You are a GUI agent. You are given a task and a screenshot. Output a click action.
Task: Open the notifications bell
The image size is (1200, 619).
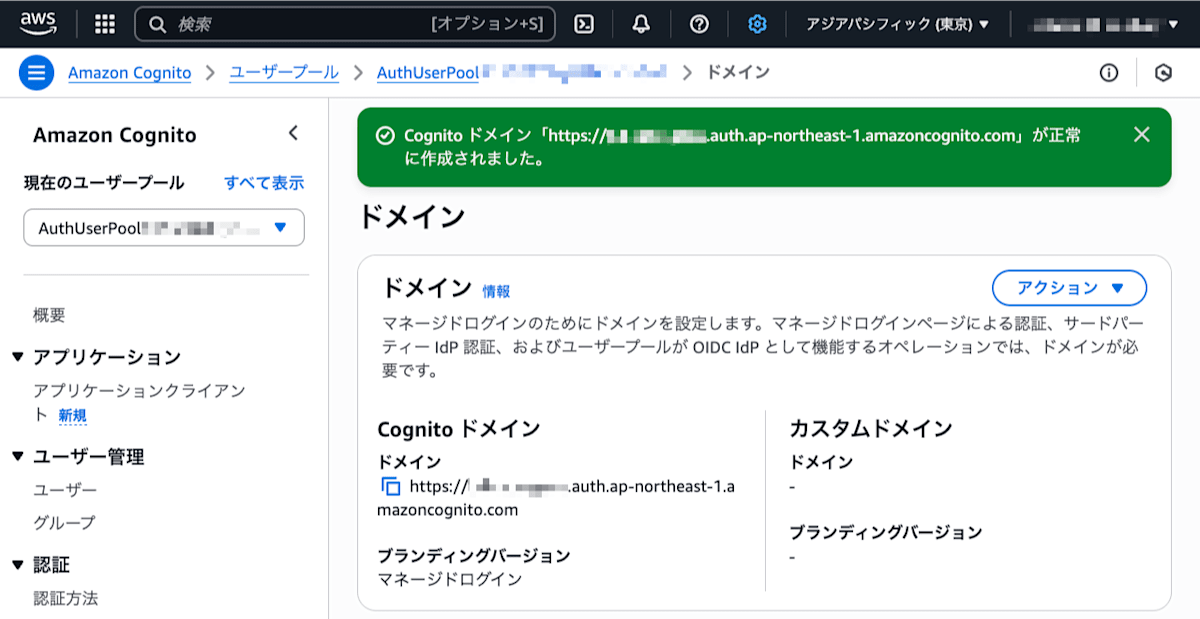[641, 24]
